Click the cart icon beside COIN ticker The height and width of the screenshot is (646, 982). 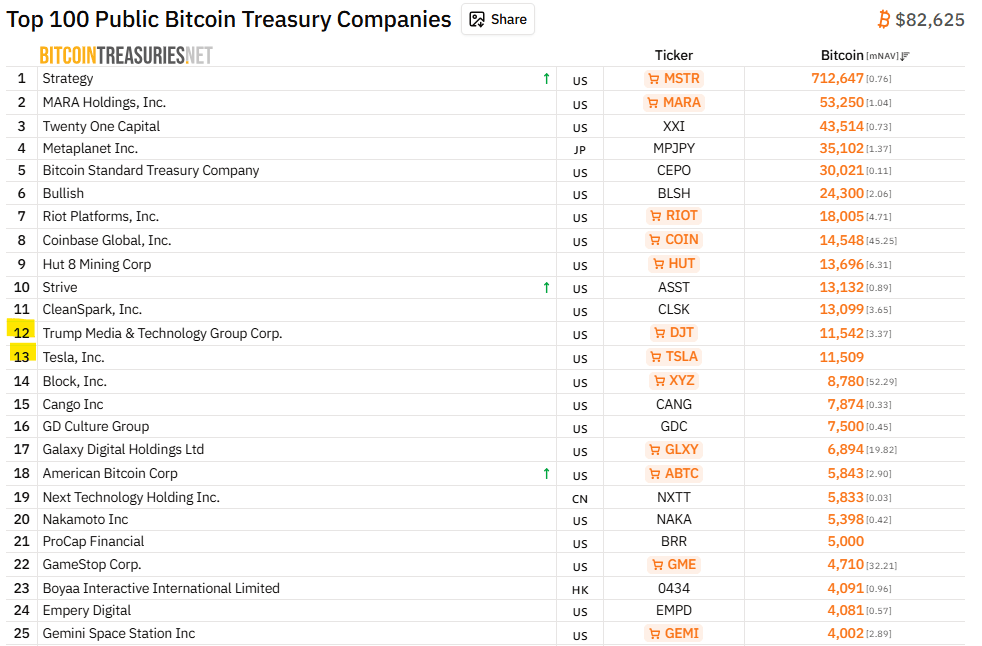pos(655,240)
